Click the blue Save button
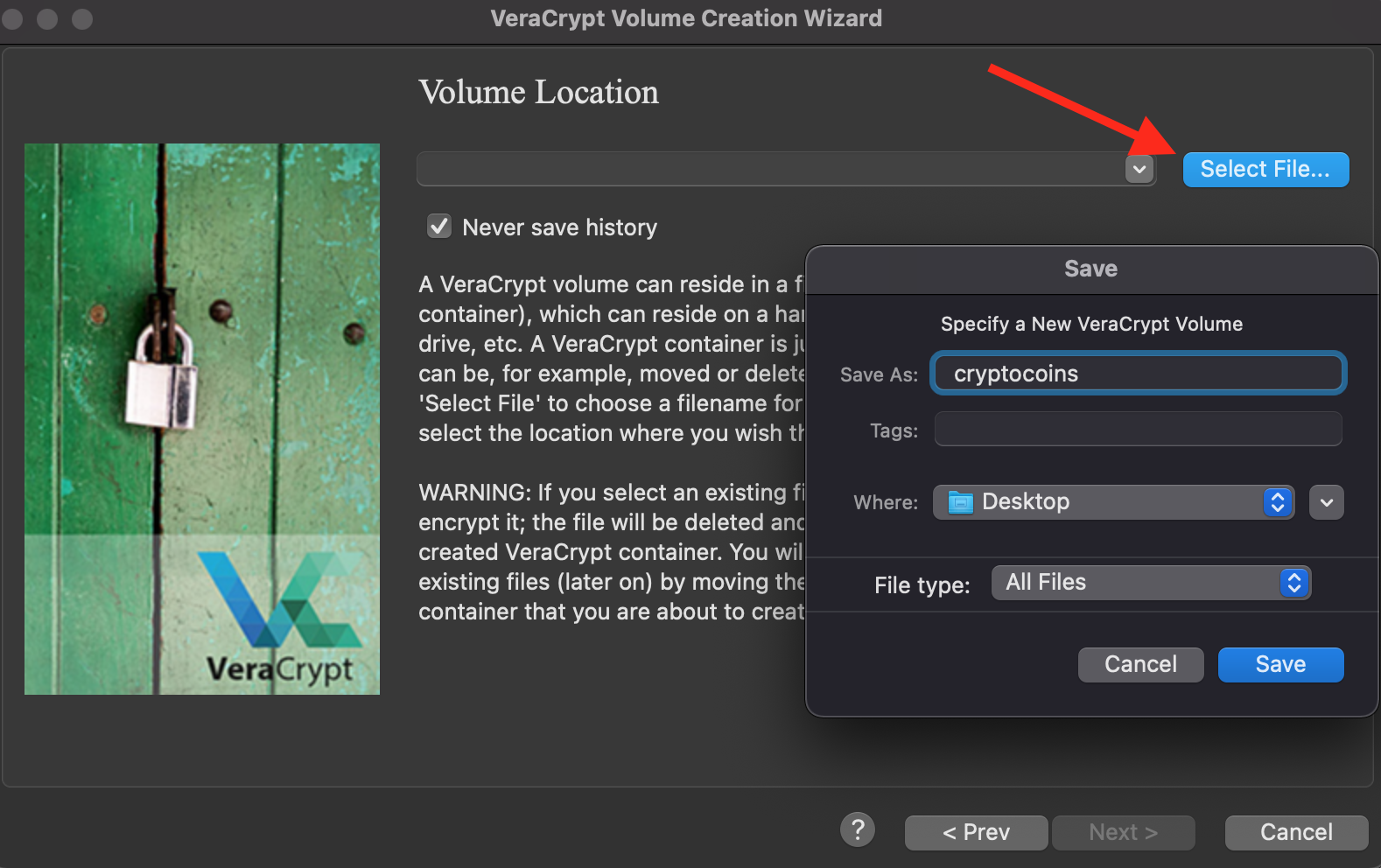The height and width of the screenshot is (868, 1381). (x=1280, y=664)
